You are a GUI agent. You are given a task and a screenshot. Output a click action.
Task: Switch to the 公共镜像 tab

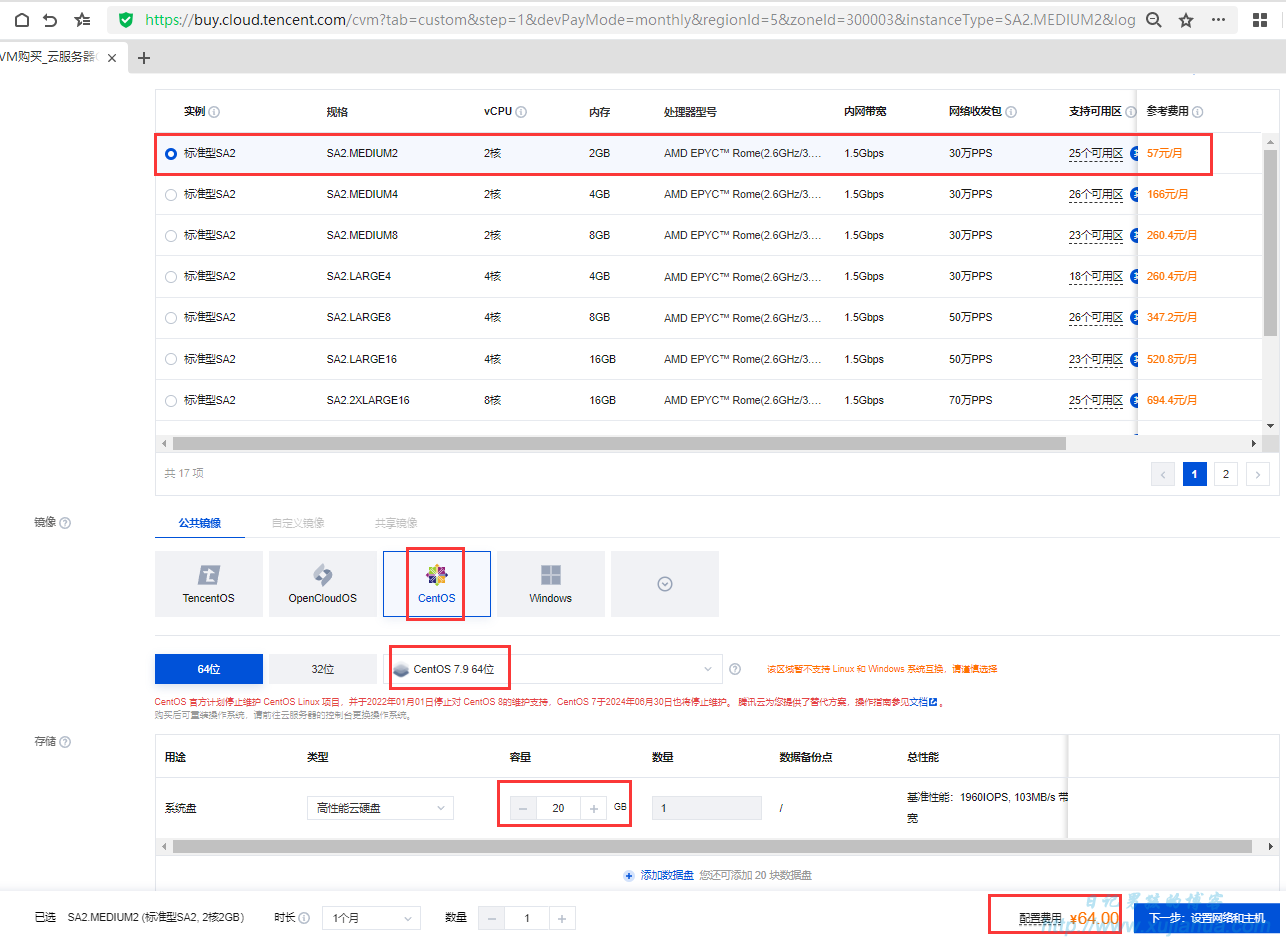[200, 523]
